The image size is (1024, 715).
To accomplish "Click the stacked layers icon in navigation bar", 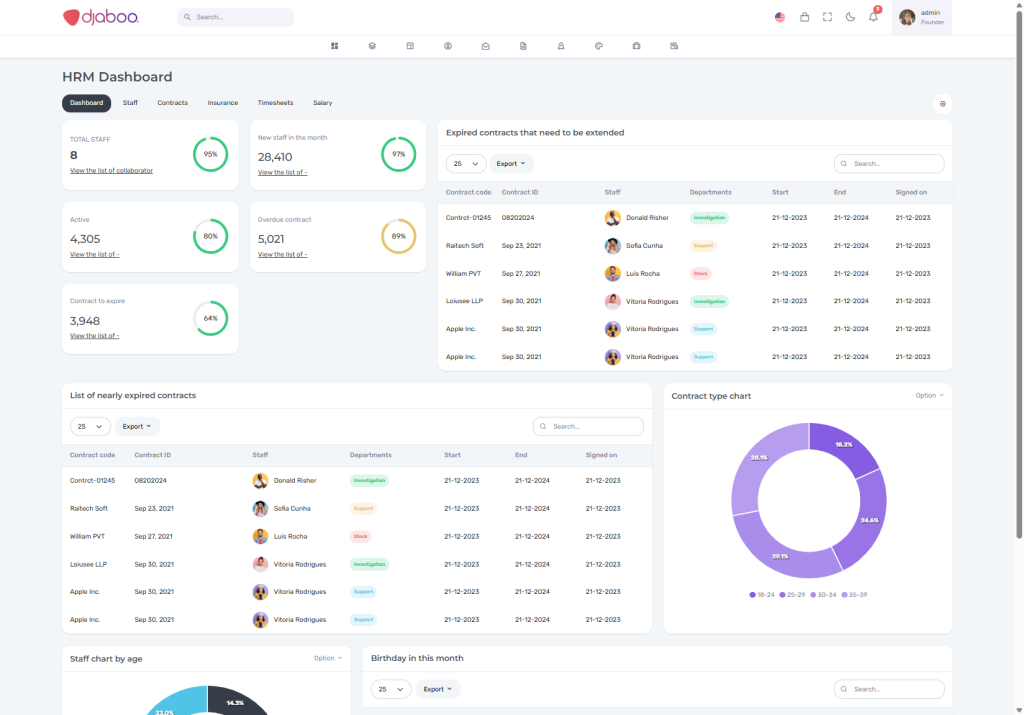I will [x=372, y=46].
